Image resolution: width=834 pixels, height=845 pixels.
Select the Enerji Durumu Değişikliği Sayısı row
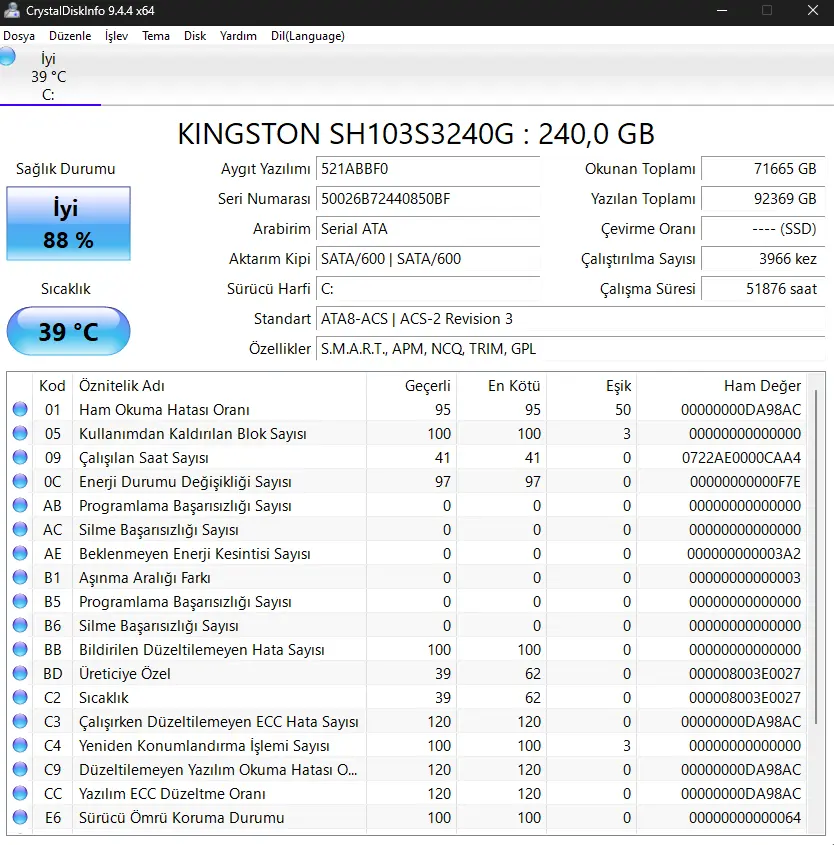[x=407, y=481]
